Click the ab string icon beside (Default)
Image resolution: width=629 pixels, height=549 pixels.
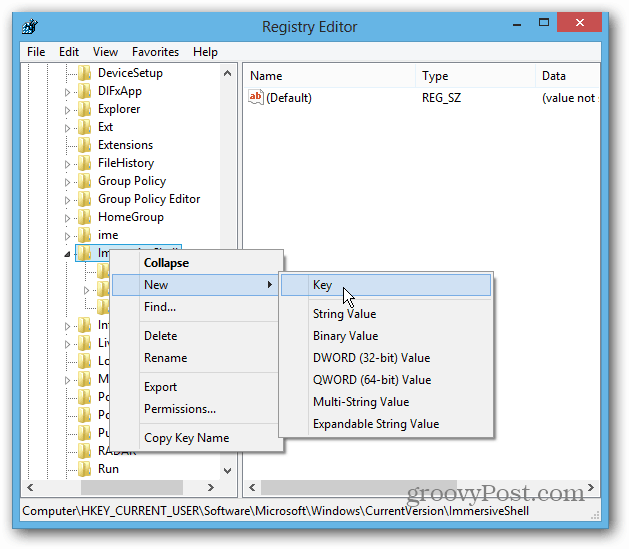tap(256, 97)
